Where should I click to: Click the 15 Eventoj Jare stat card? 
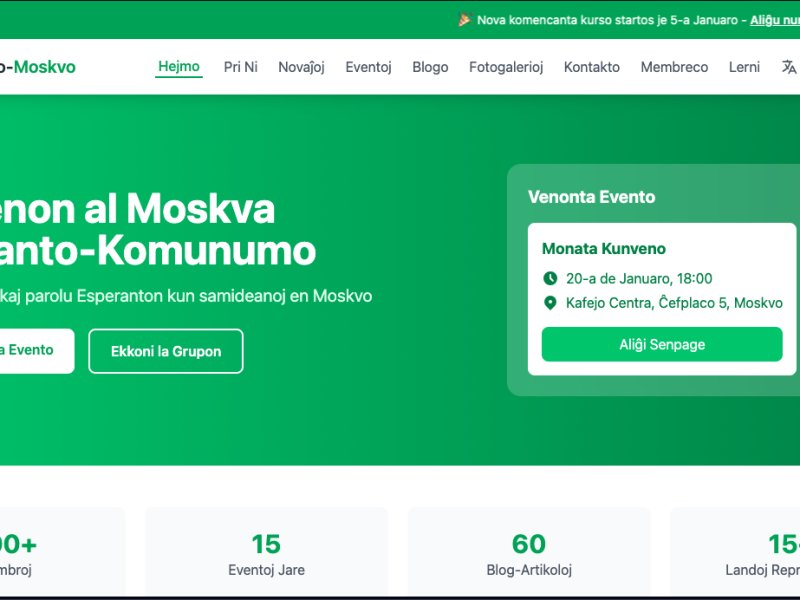[x=266, y=552]
